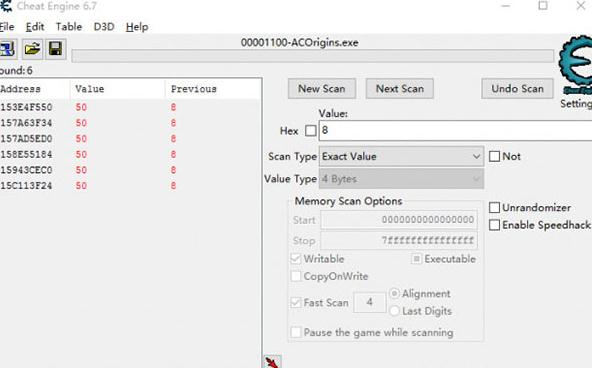Click the Previous column header

[213, 89]
